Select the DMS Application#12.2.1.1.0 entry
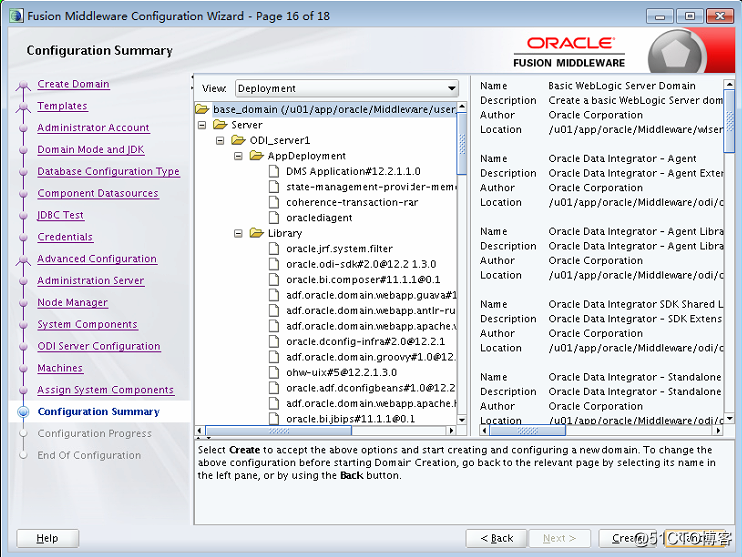 pyautogui.click(x=353, y=171)
